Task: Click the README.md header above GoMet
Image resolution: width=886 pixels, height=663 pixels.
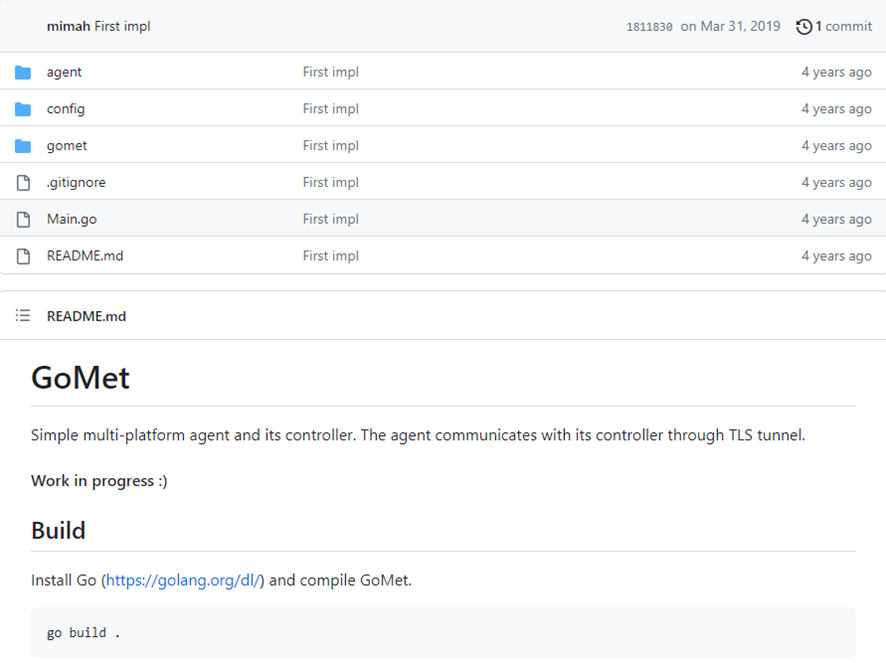Action: pos(86,316)
